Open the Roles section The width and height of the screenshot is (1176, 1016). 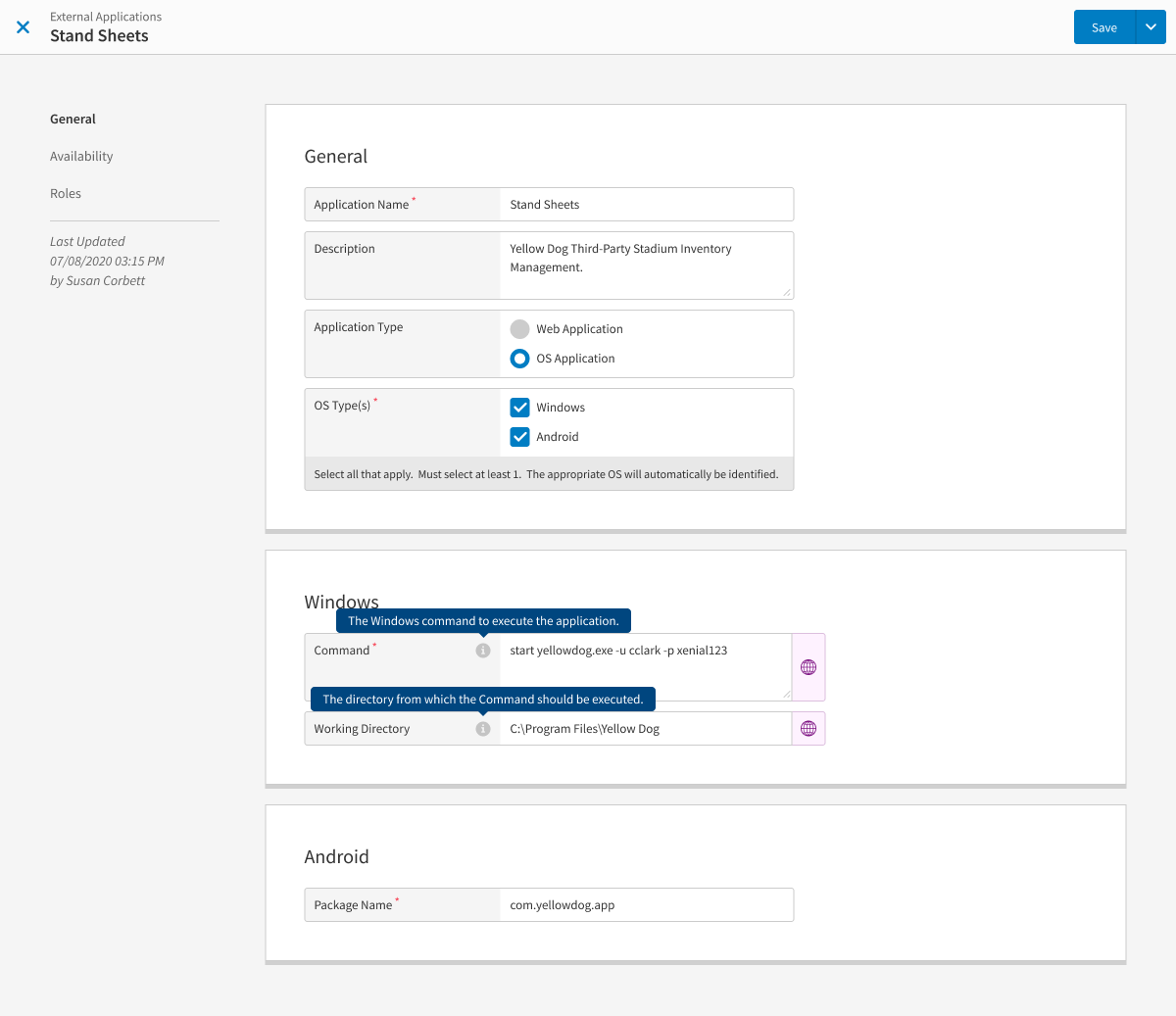click(x=66, y=193)
